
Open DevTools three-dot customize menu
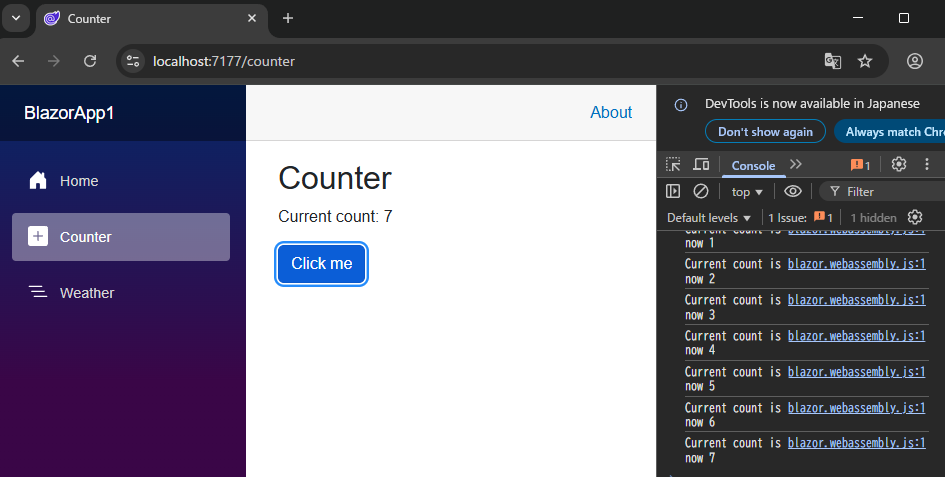[x=926, y=165]
